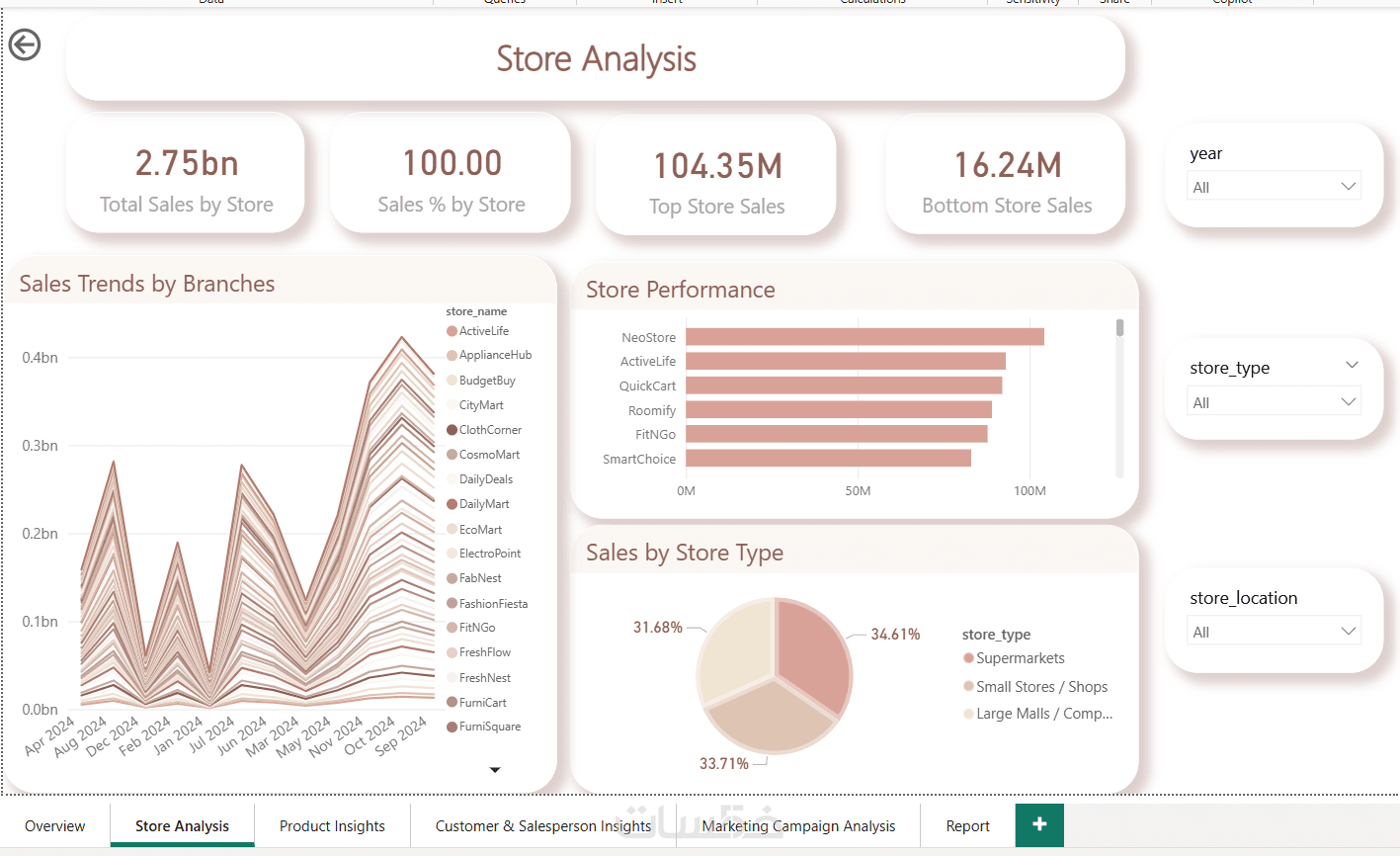1400x856 pixels.
Task: Click the ActiveLife bar in Store Performance
Action: (846, 362)
